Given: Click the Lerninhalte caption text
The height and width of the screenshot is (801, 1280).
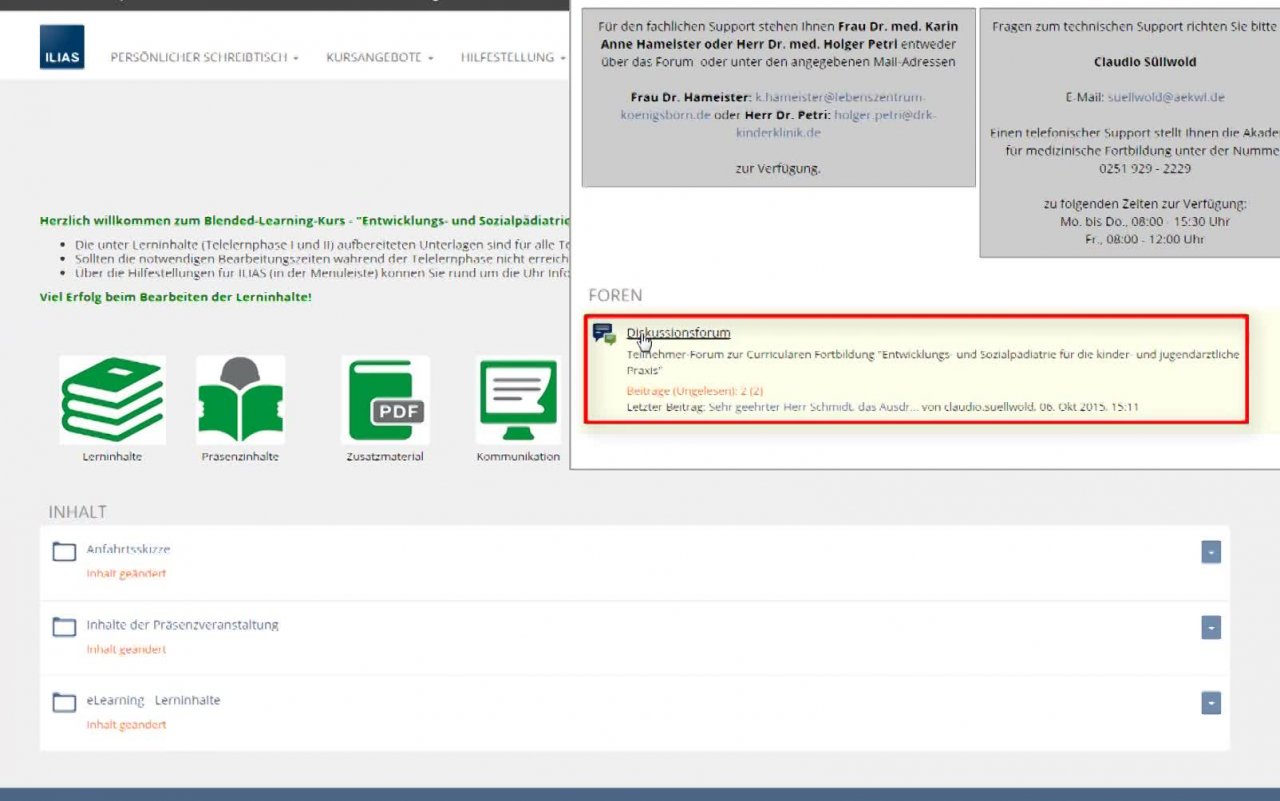Looking at the screenshot, I should [x=112, y=457].
